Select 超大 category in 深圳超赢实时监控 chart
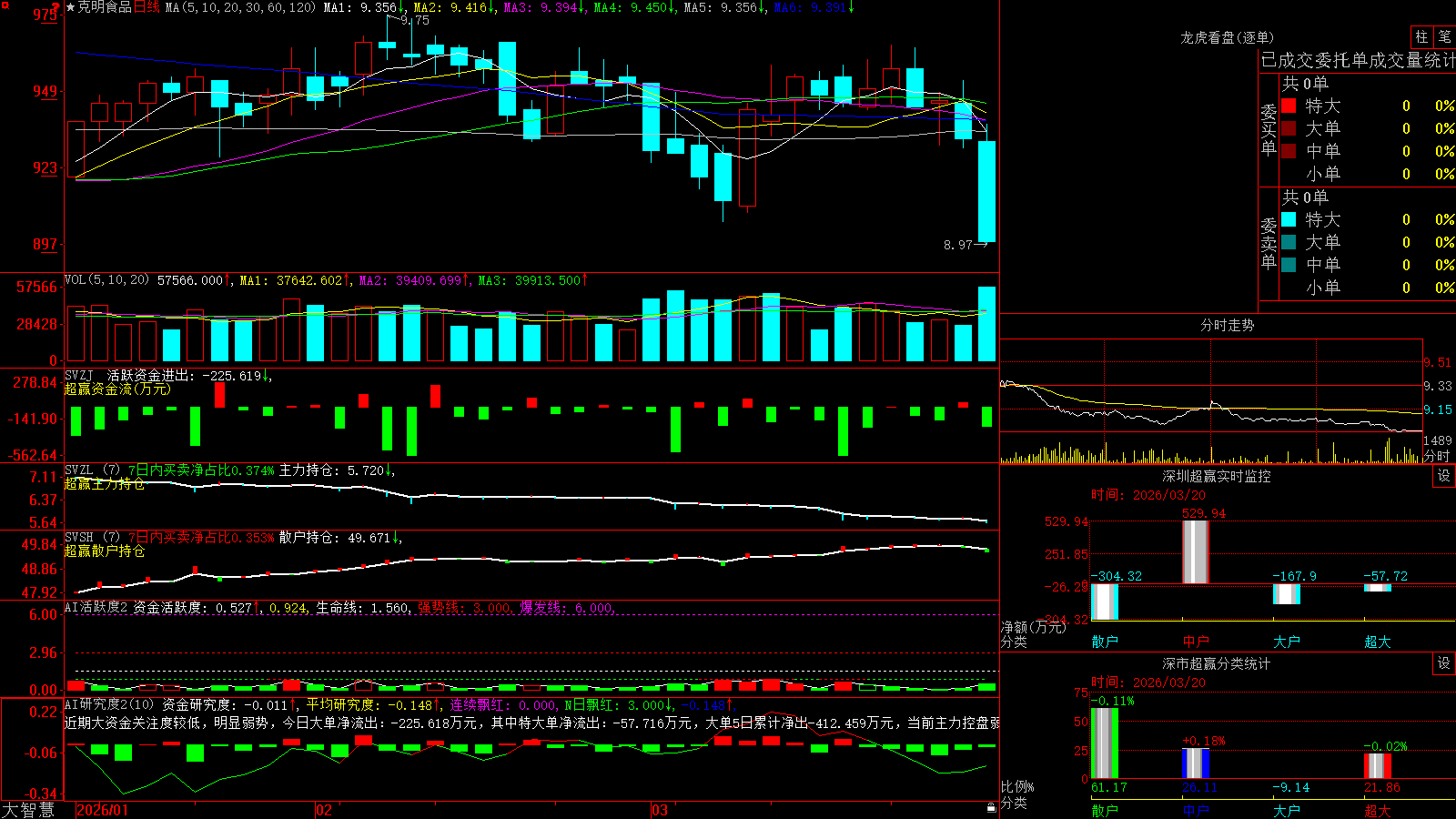The image size is (1456, 819). pos(1378,642)
